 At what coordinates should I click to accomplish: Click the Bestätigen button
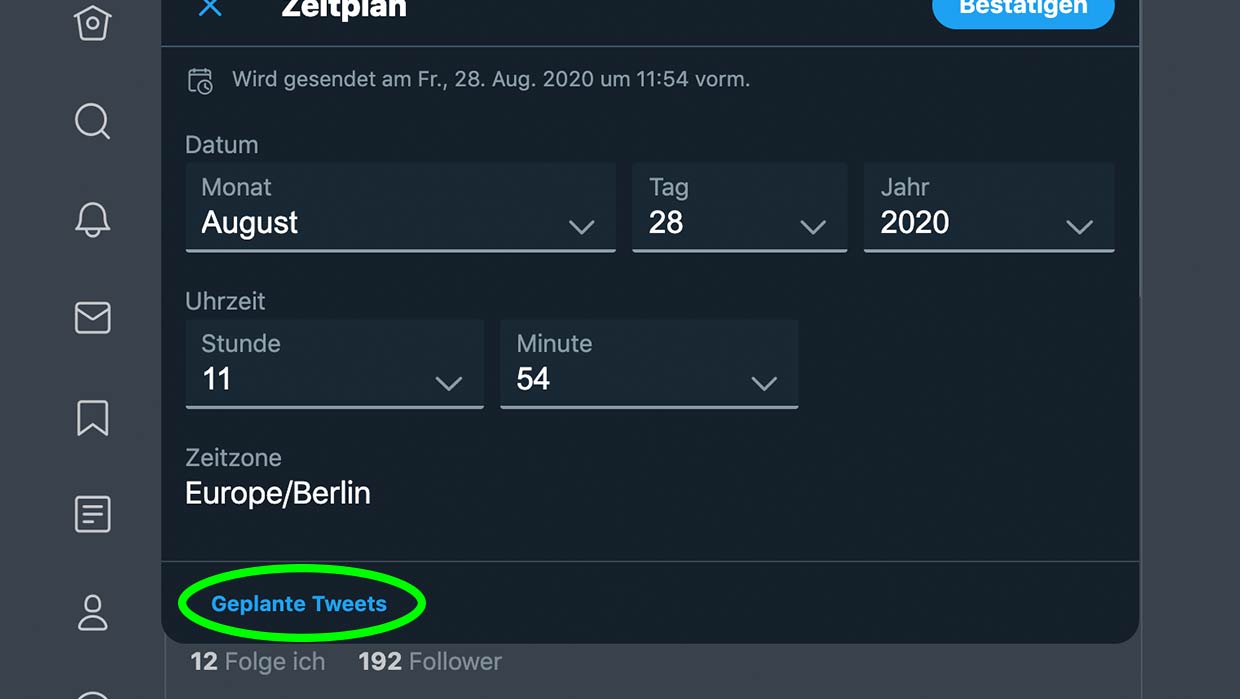coord(1023,9)
